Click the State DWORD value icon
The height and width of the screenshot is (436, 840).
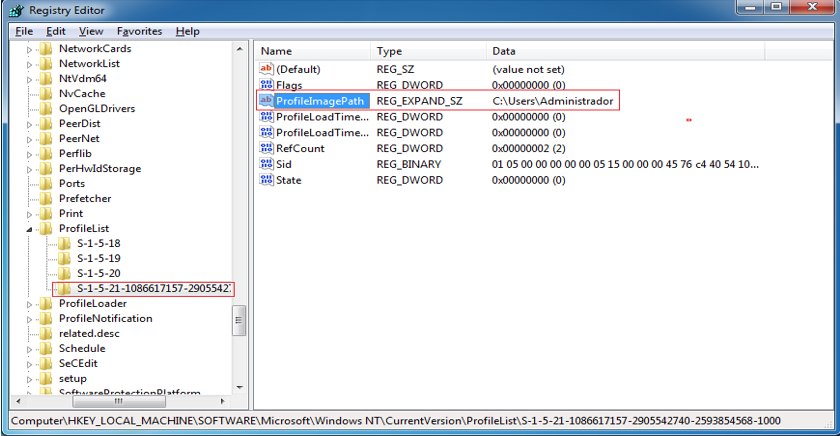(x=266, y=180)
